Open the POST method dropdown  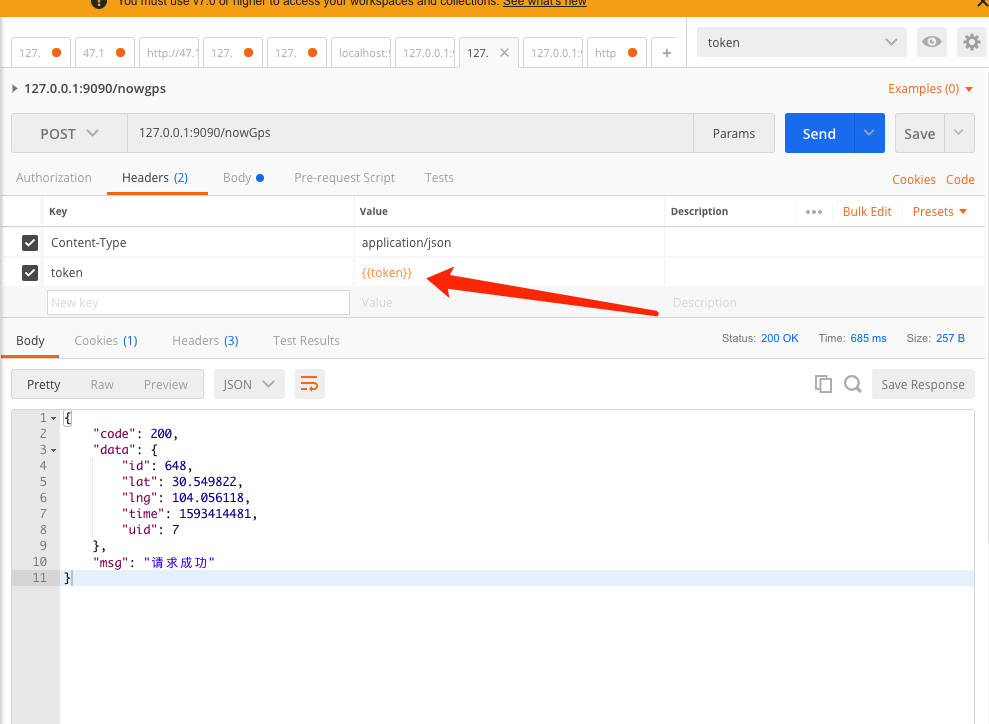(68, 132)
